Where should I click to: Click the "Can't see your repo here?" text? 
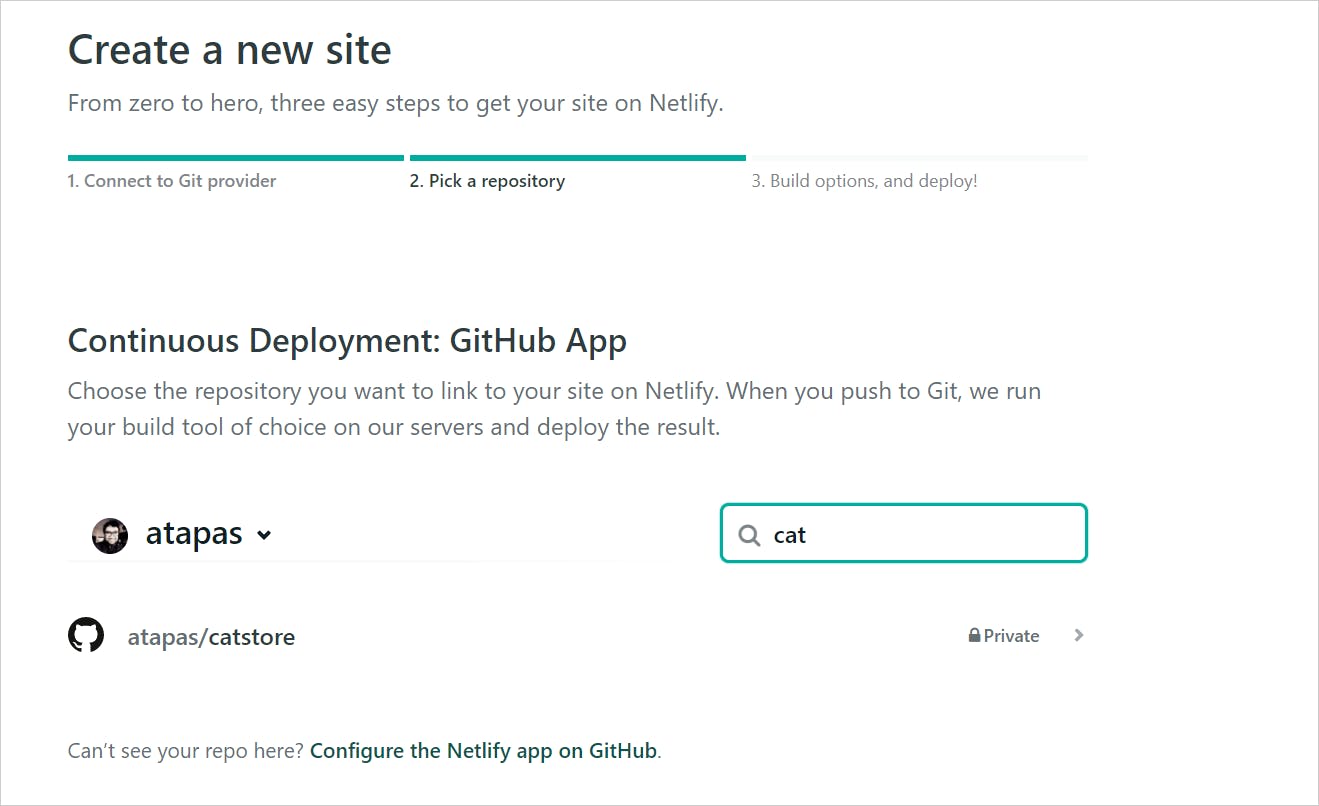[186, 751]
